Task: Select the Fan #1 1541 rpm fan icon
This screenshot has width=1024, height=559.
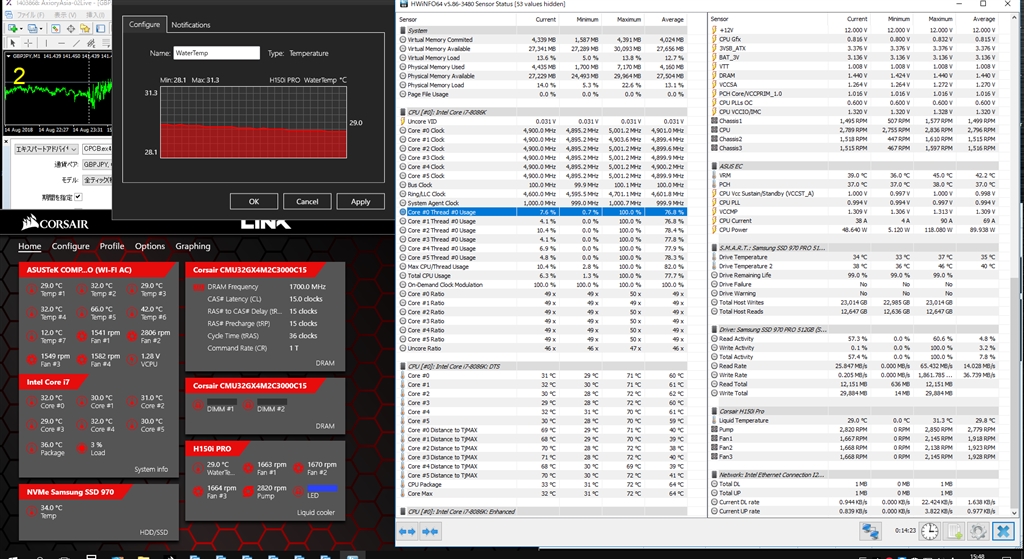Action: (82, 336)
